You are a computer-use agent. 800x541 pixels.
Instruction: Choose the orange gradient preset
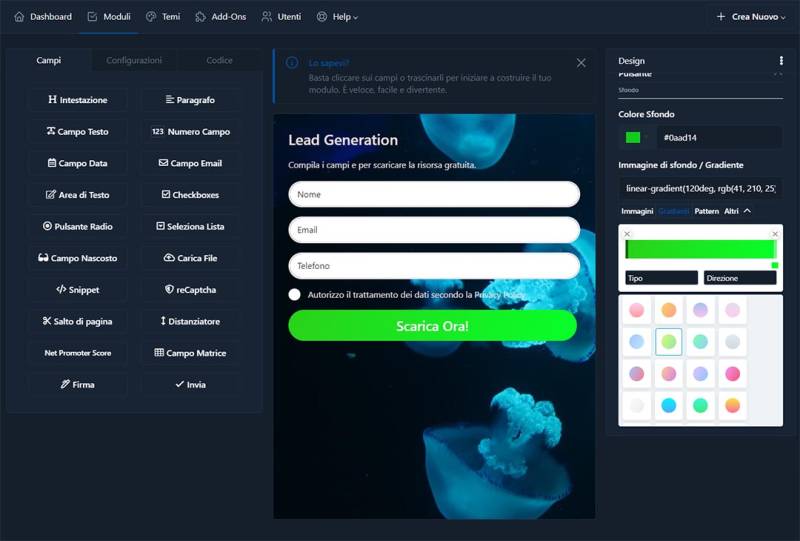pyautogui.click(x=668, y=310)
